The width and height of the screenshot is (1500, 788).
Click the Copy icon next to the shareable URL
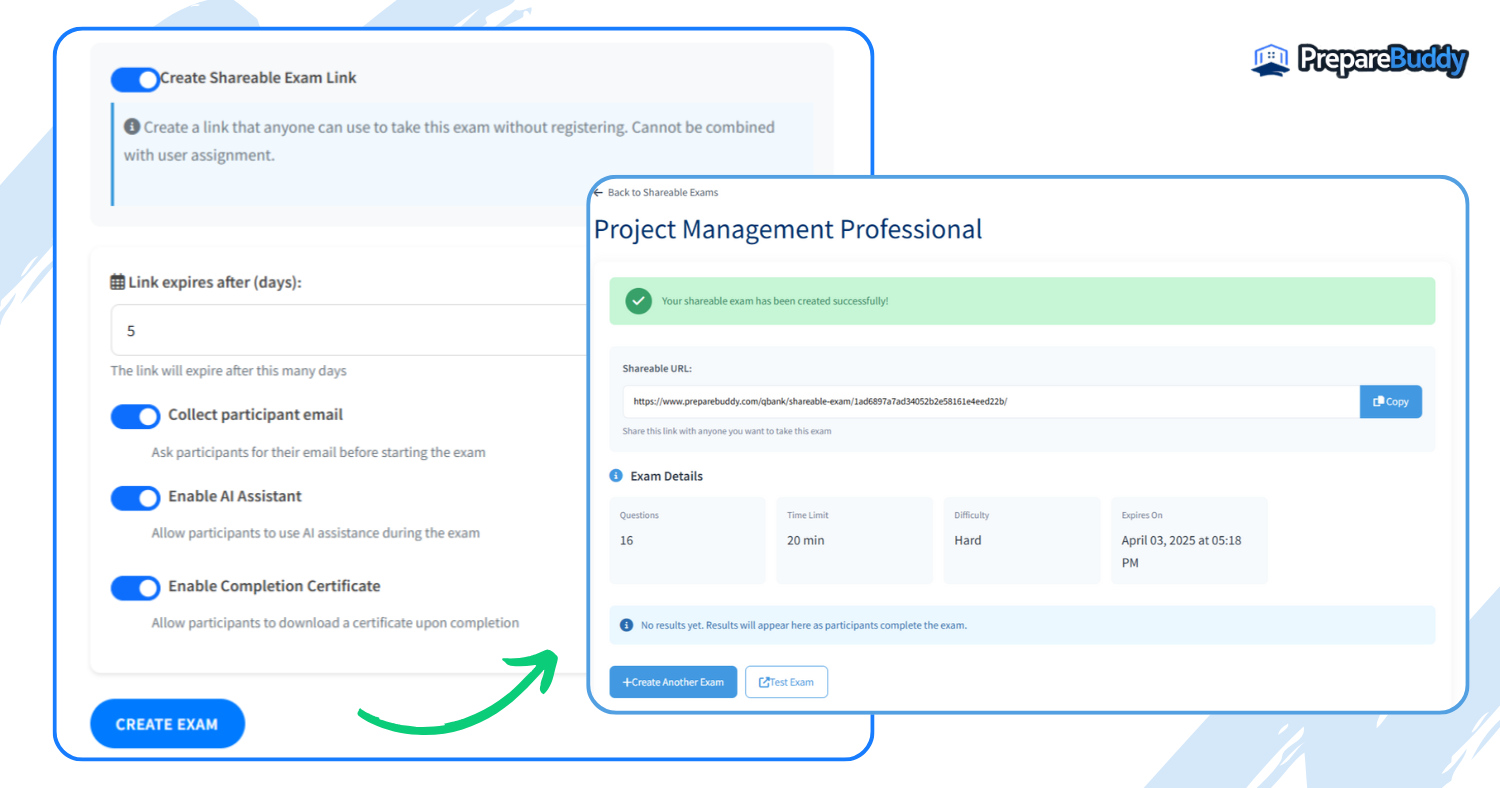coord(1379,401)
